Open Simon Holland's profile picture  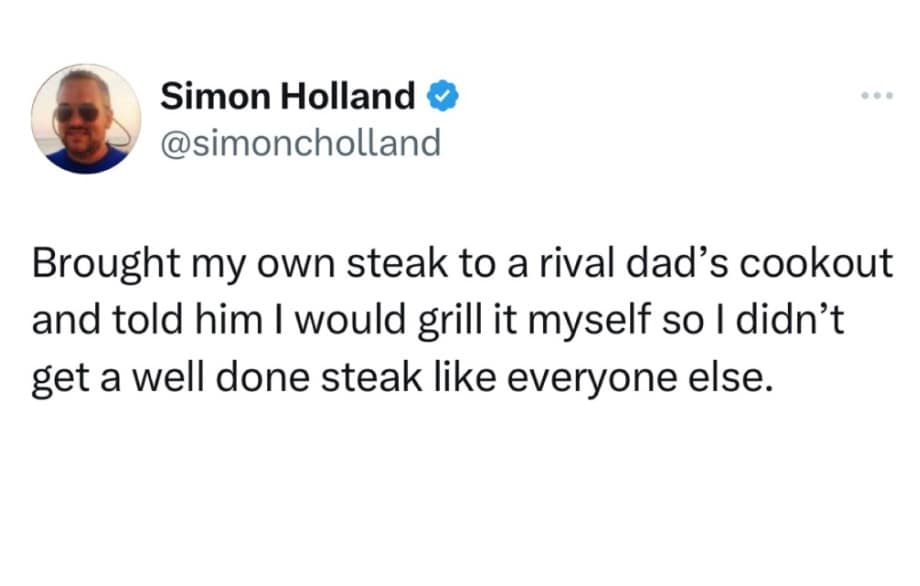[86, 119]
